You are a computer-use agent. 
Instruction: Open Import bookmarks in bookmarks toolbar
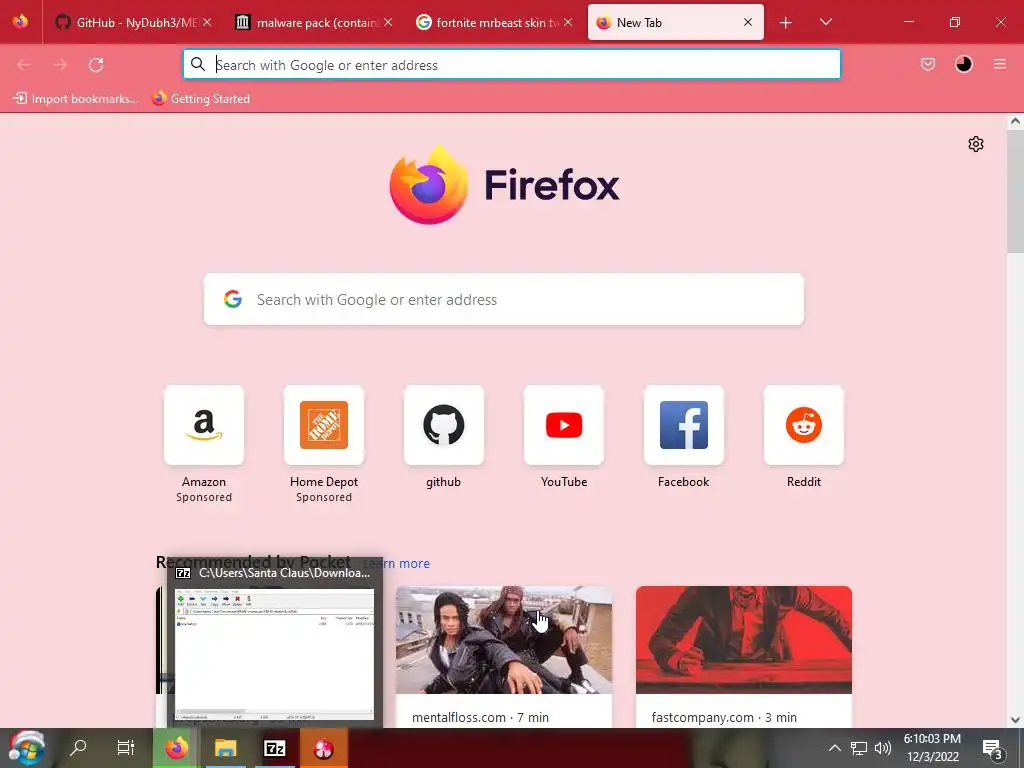[76, 99]
